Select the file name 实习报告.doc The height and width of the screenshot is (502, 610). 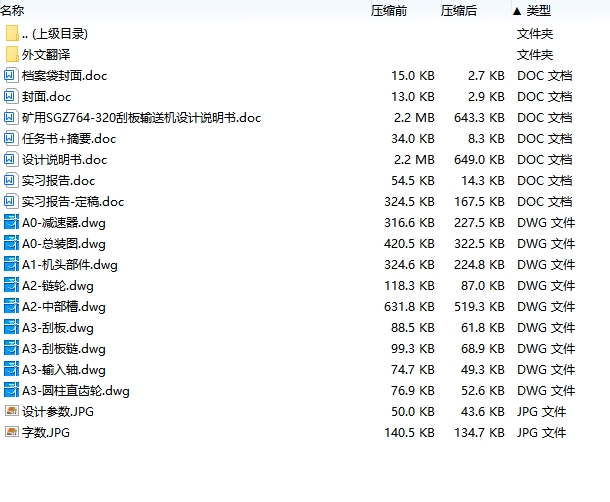point(58,181)
